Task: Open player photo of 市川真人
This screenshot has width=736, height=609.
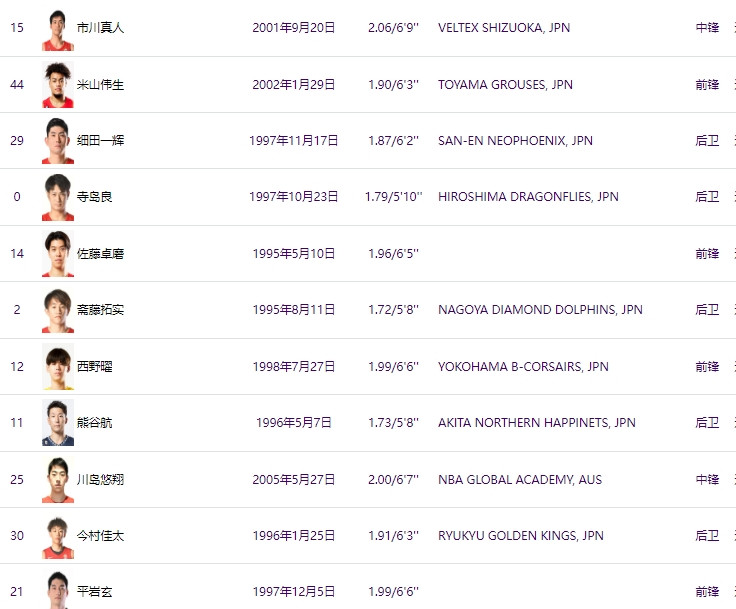Action: (58, 29)
